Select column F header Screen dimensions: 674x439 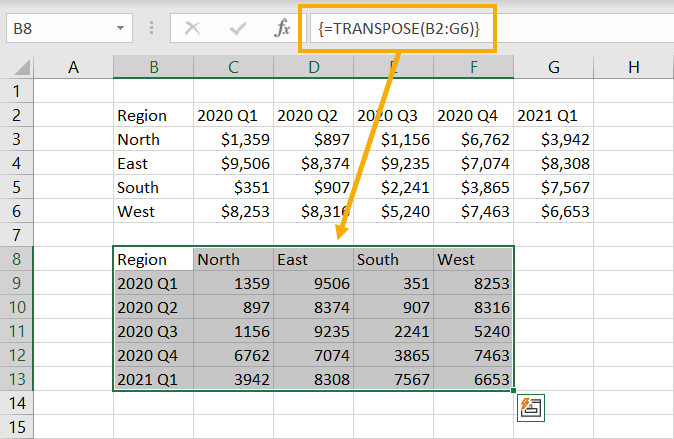(473, 67)
